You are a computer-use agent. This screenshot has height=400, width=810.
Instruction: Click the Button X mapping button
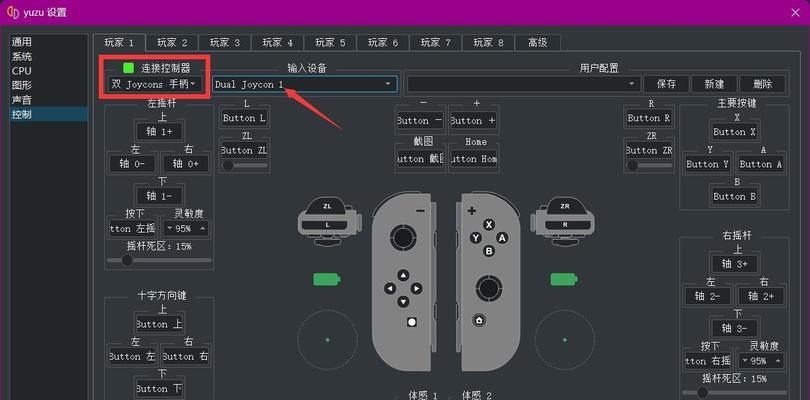coord(734,132)
